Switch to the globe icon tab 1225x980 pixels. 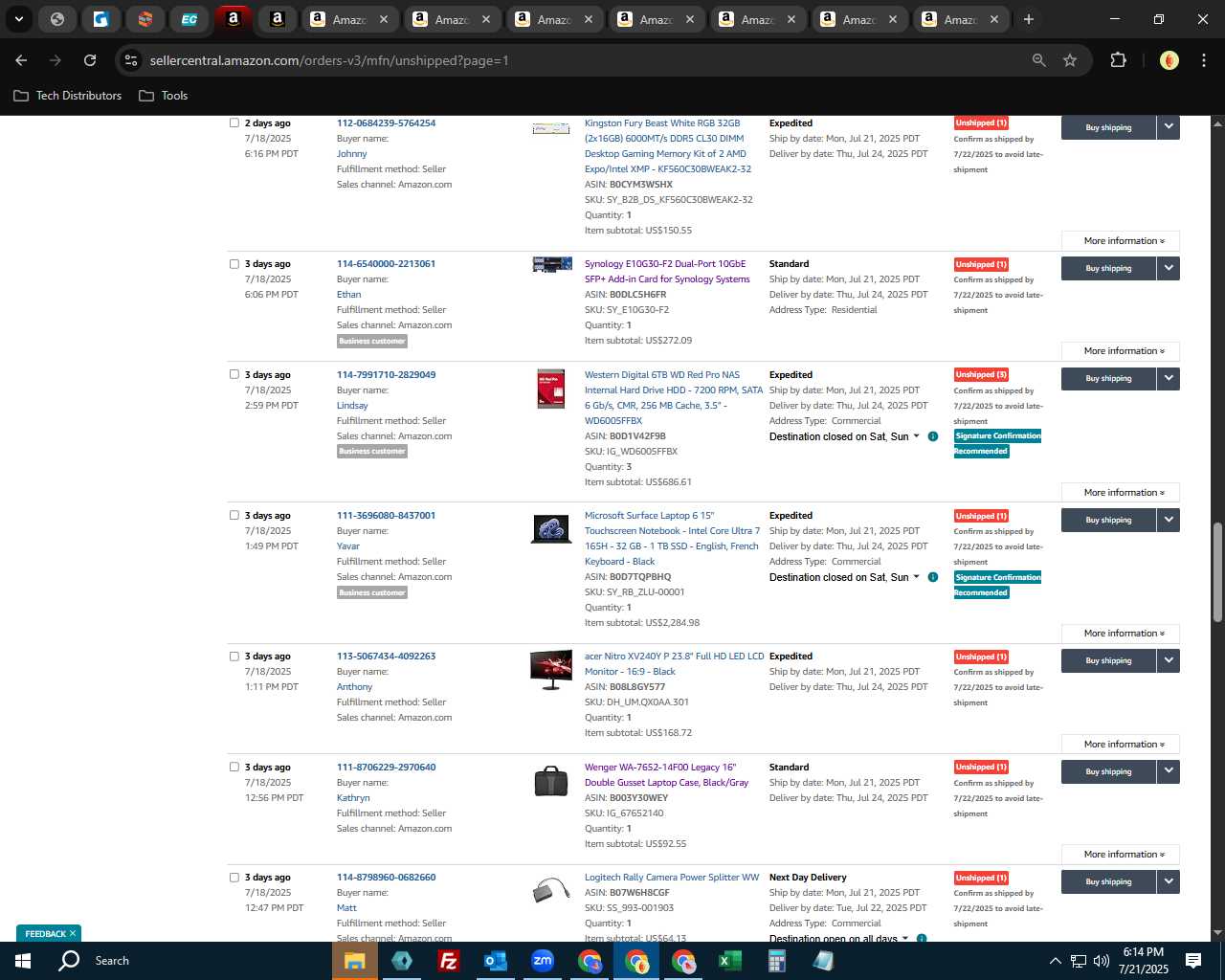tap(57, 19)
